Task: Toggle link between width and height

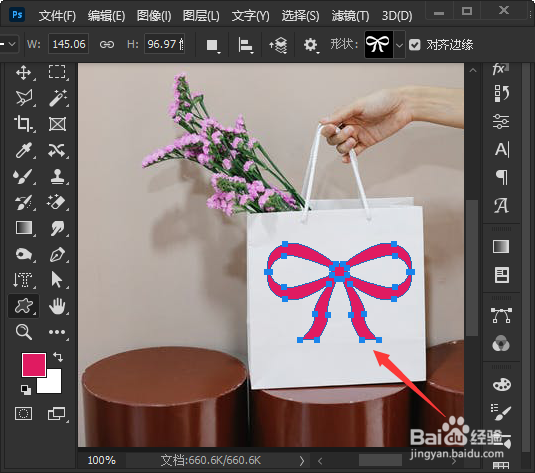Action: [x=107, y=44]
